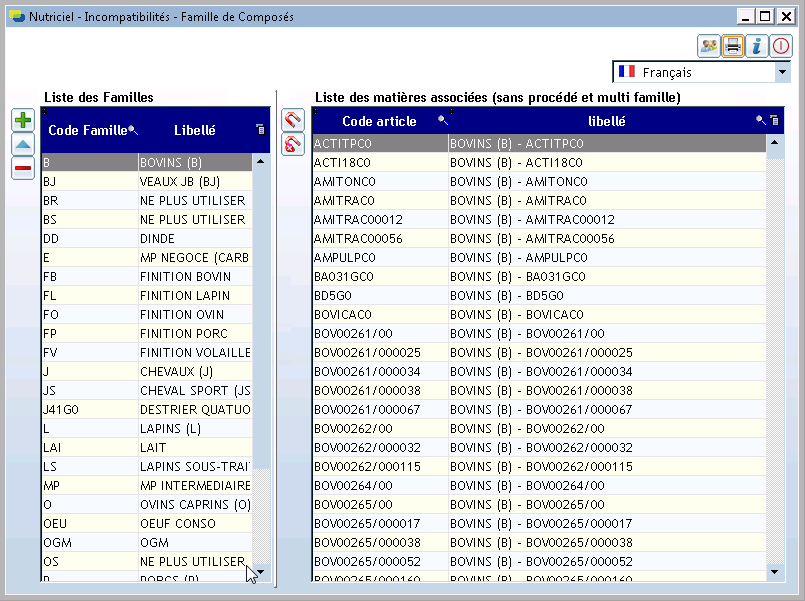The image size is (805, 601).
Task: Click the magnet associate icon
Action: [x=293, y=120]
